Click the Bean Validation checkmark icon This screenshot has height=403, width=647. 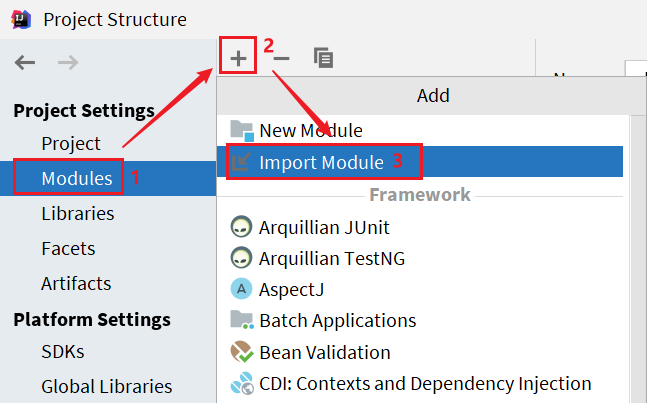click(241, 352)
